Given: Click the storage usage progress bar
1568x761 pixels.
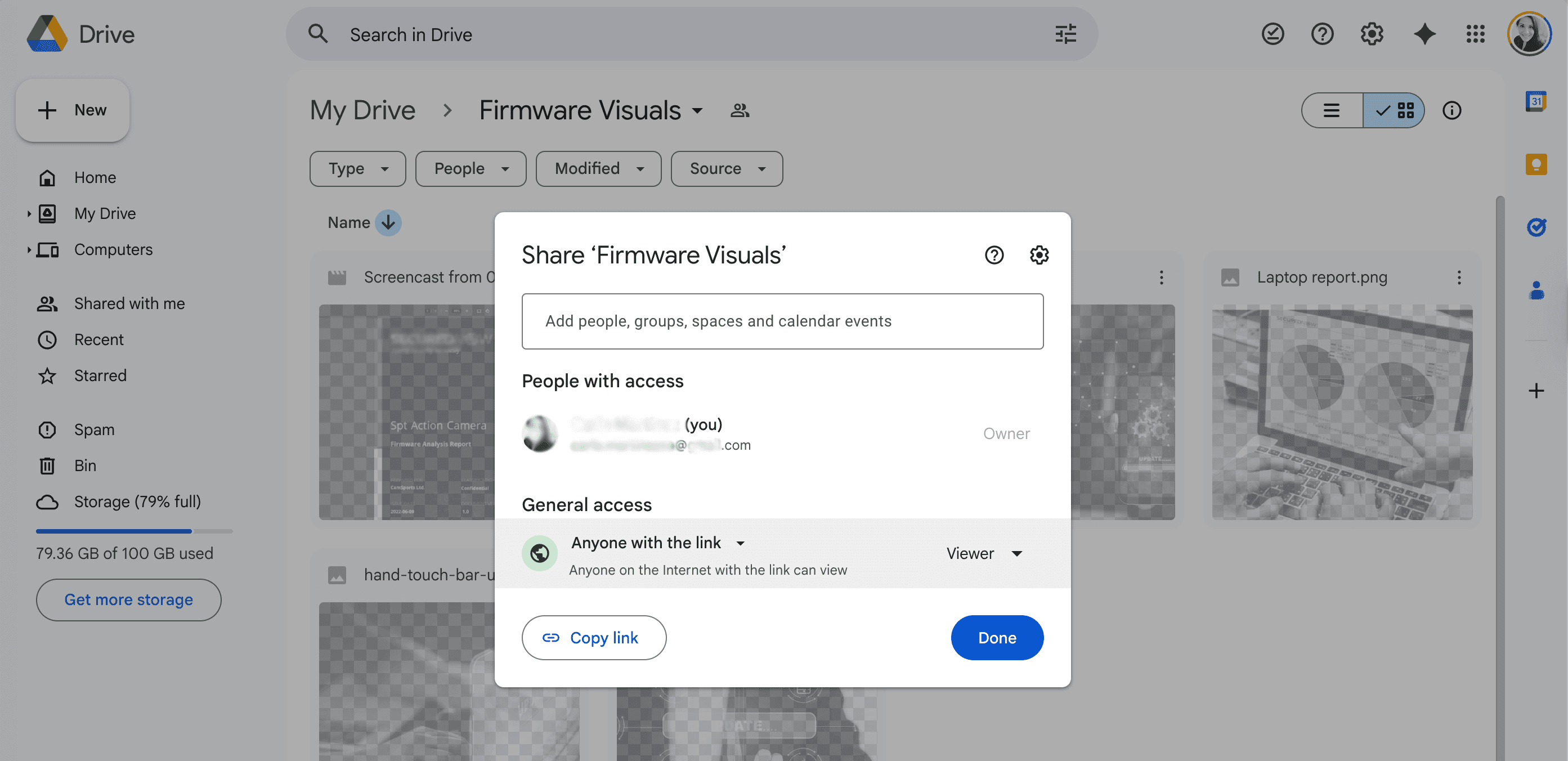Looking at the screenshot, I should click(x=134, y=531).
